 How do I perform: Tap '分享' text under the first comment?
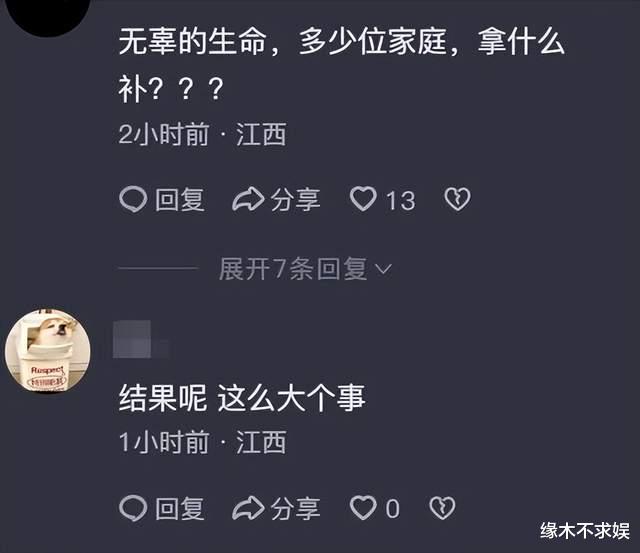(295, 200)
